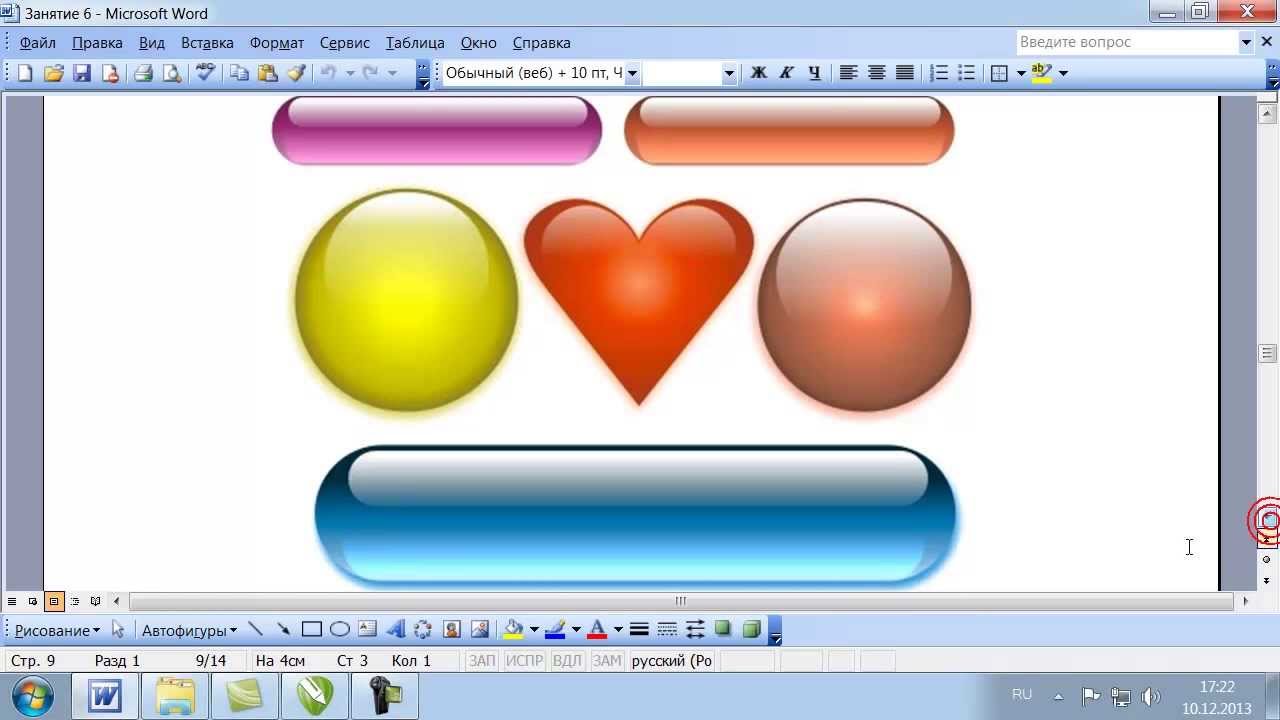
Task: Choose the Select Objects arrow
Action: click(x=118, y=630)
